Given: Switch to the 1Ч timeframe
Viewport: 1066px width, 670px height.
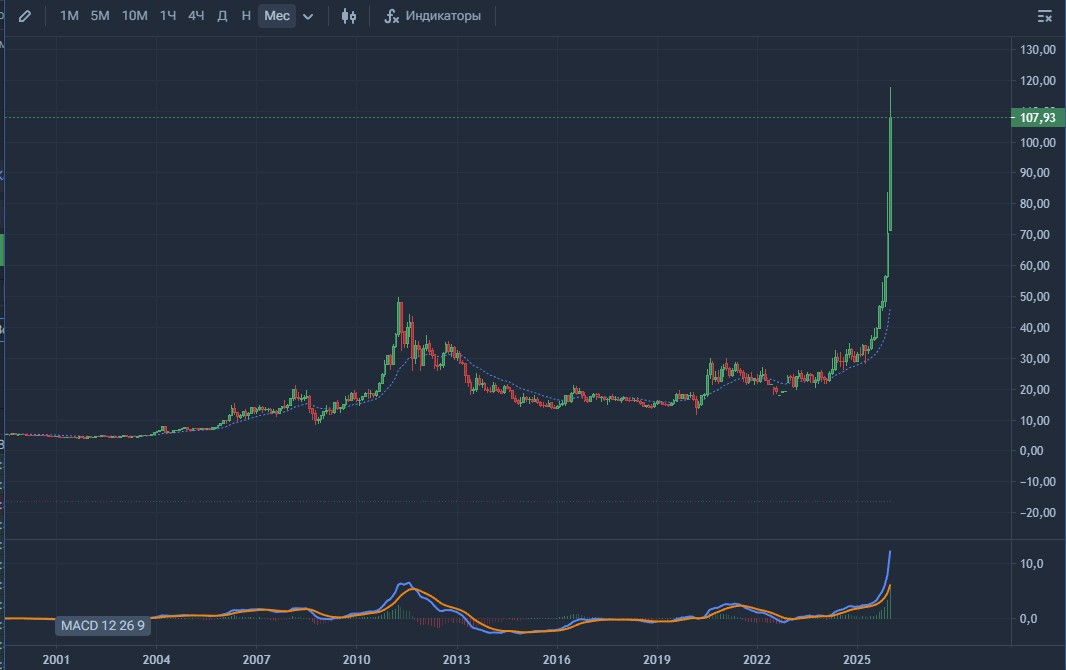Looking at the screenshot, I should (x=168, y=16).
